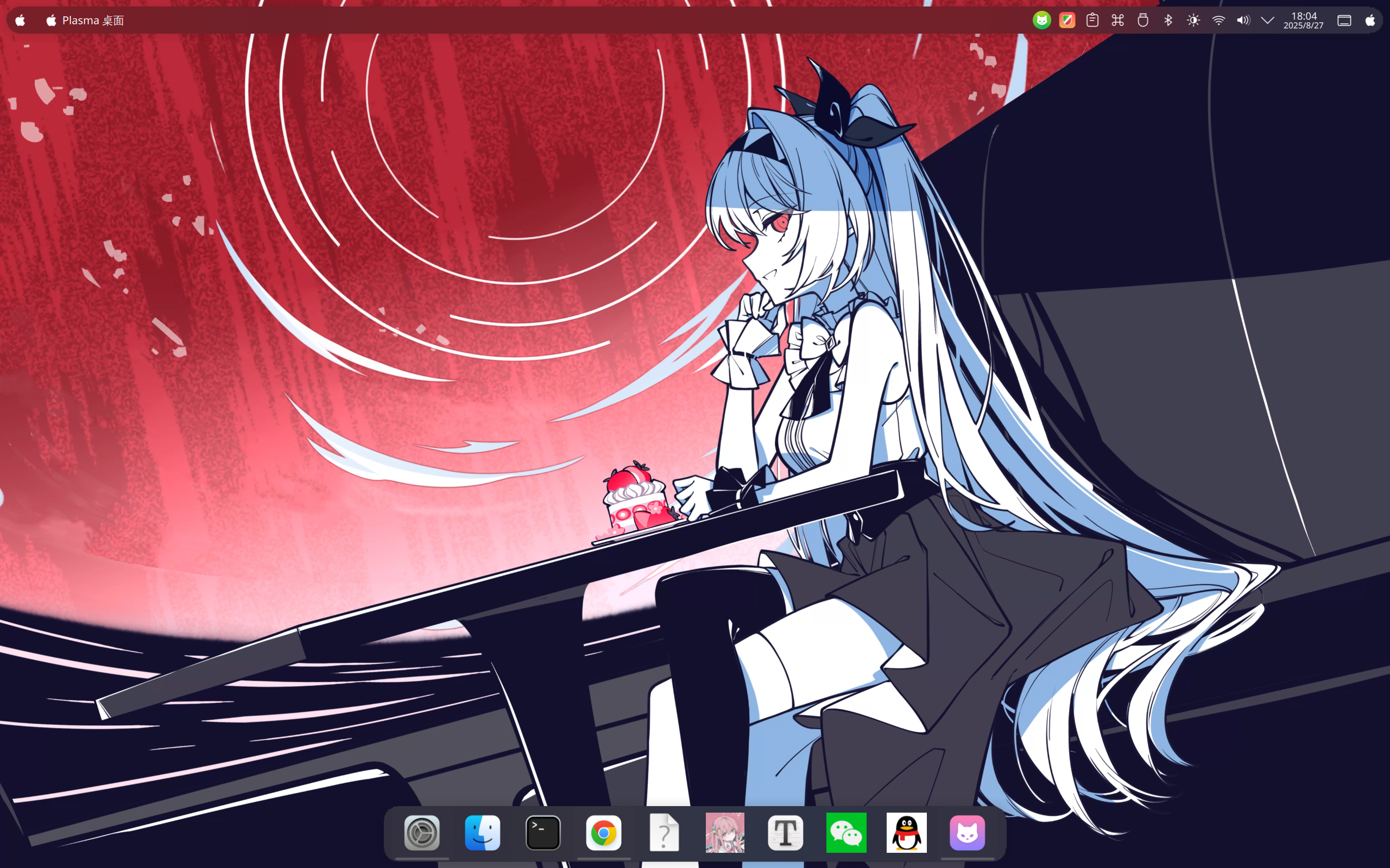Launch the Finder-style file manager
Viewport: 1390px width, 868px height.
pyautogui.click(x=482, y=832)
